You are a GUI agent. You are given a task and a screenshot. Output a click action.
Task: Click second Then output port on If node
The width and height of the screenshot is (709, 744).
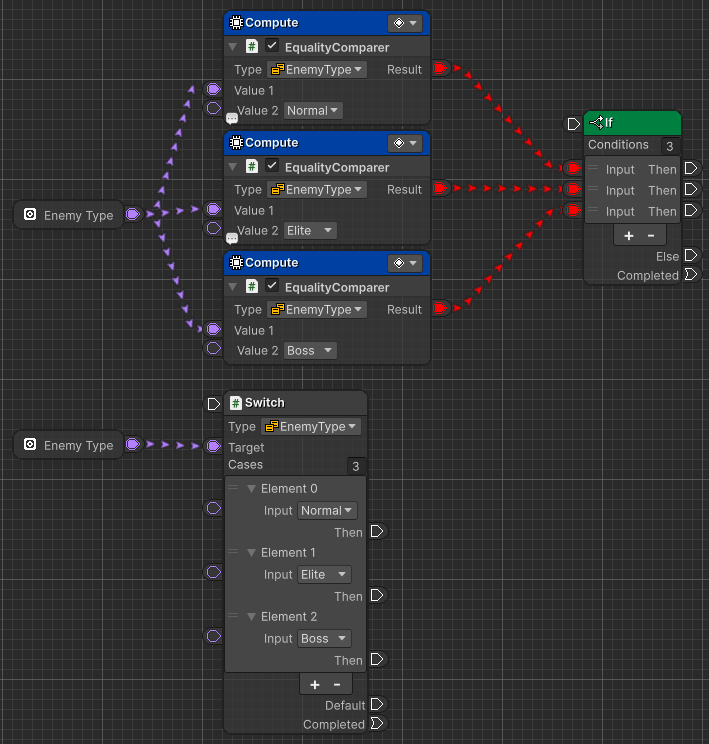(691, 189)
